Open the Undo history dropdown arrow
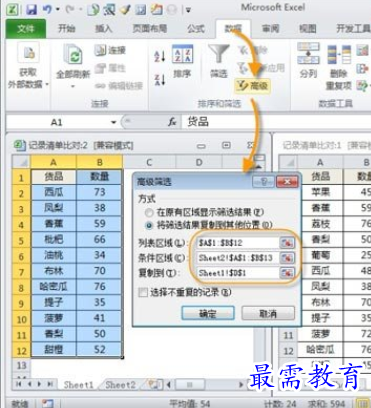 click(x=57, y=9)
